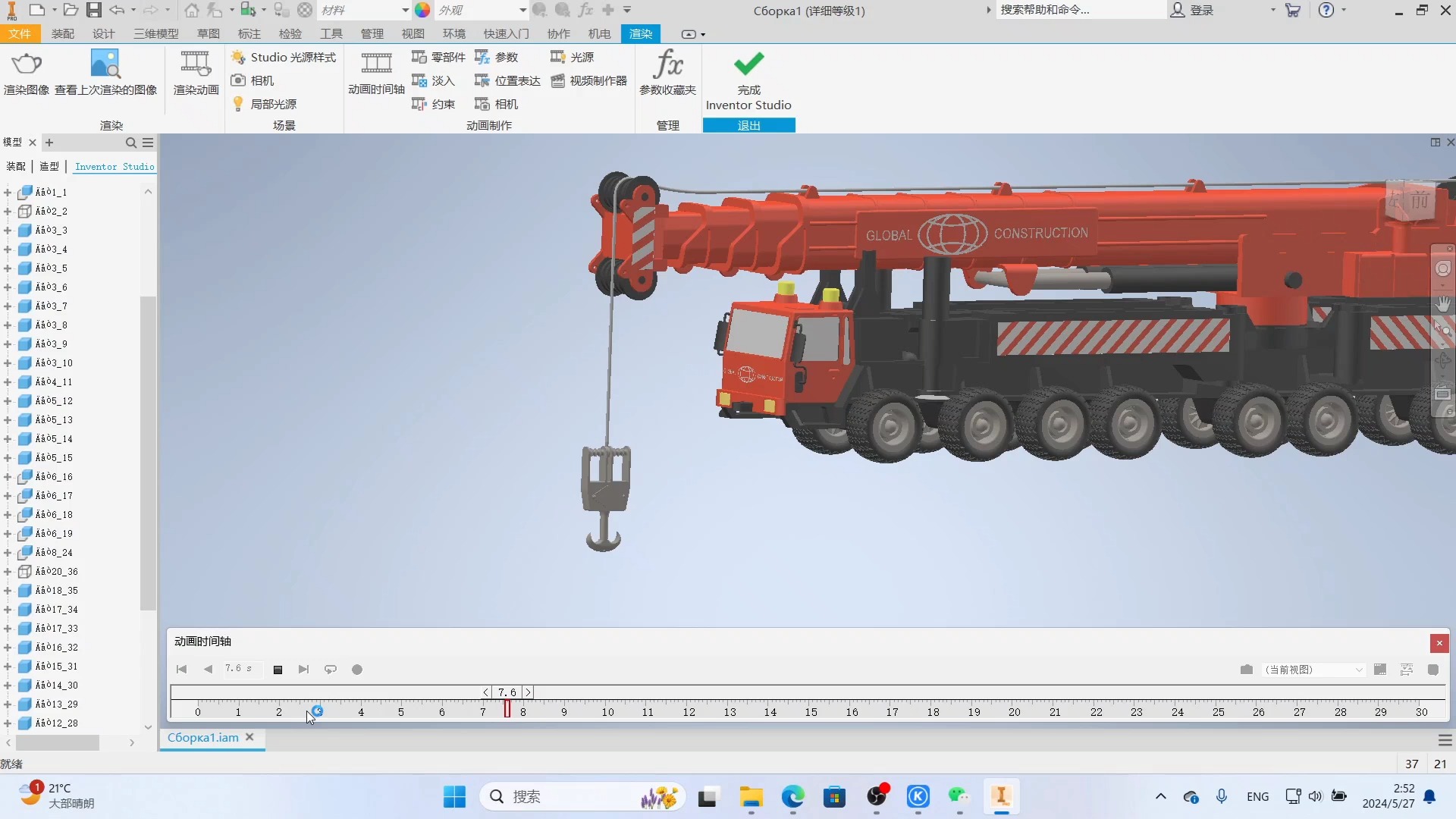Stop the animation playback
This screenshot has height=819, width=1456.
(278, 670)
